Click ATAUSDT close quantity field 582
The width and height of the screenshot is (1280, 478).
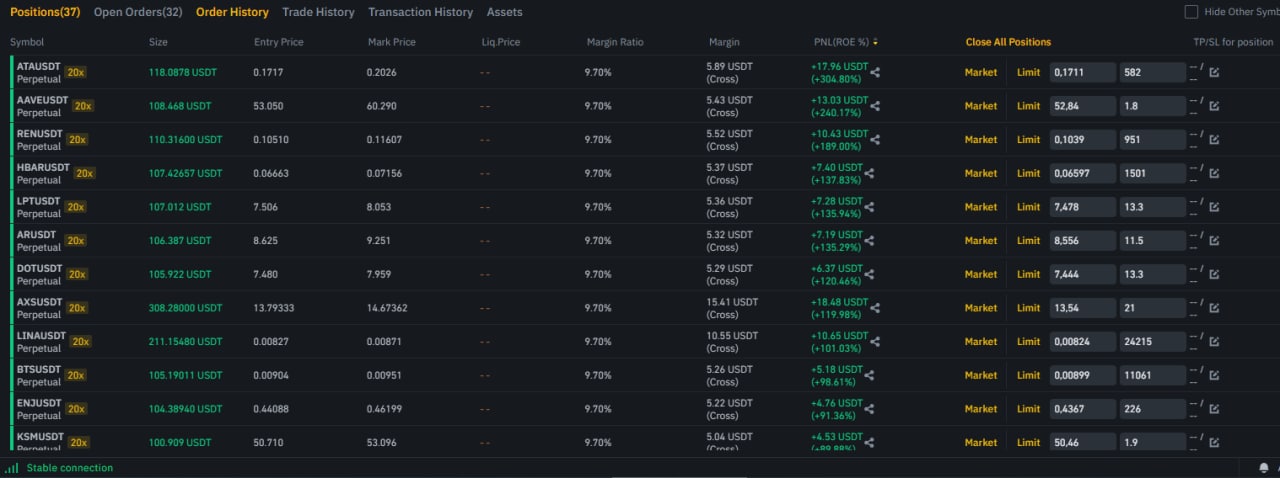pos(1153,72)
